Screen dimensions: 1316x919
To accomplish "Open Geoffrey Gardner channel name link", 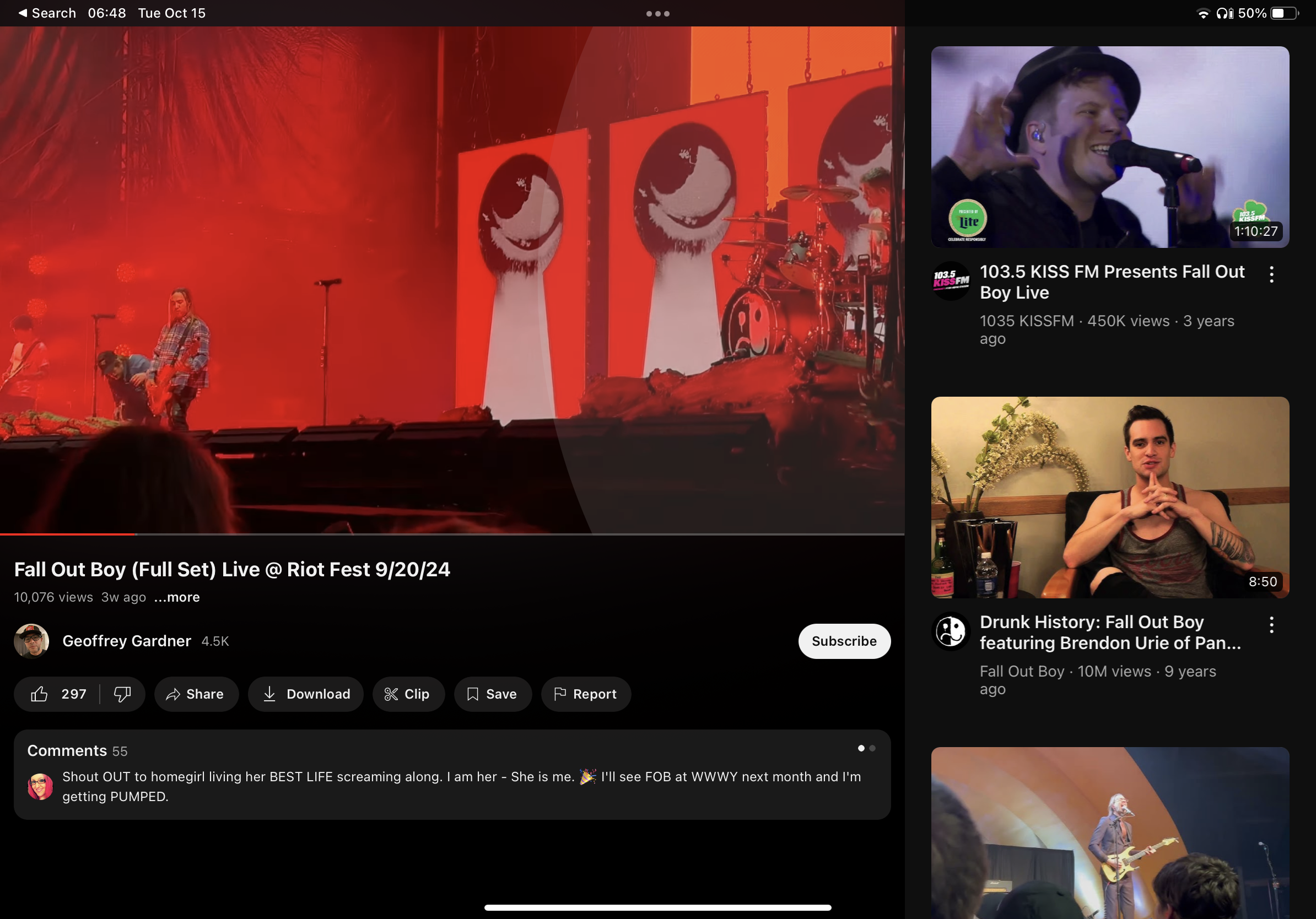I will click(x=127, y=641).
